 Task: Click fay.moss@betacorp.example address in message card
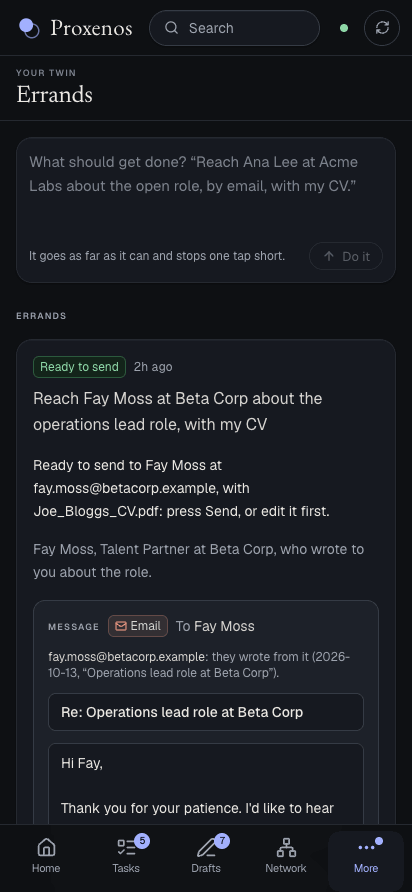[126, 656]
